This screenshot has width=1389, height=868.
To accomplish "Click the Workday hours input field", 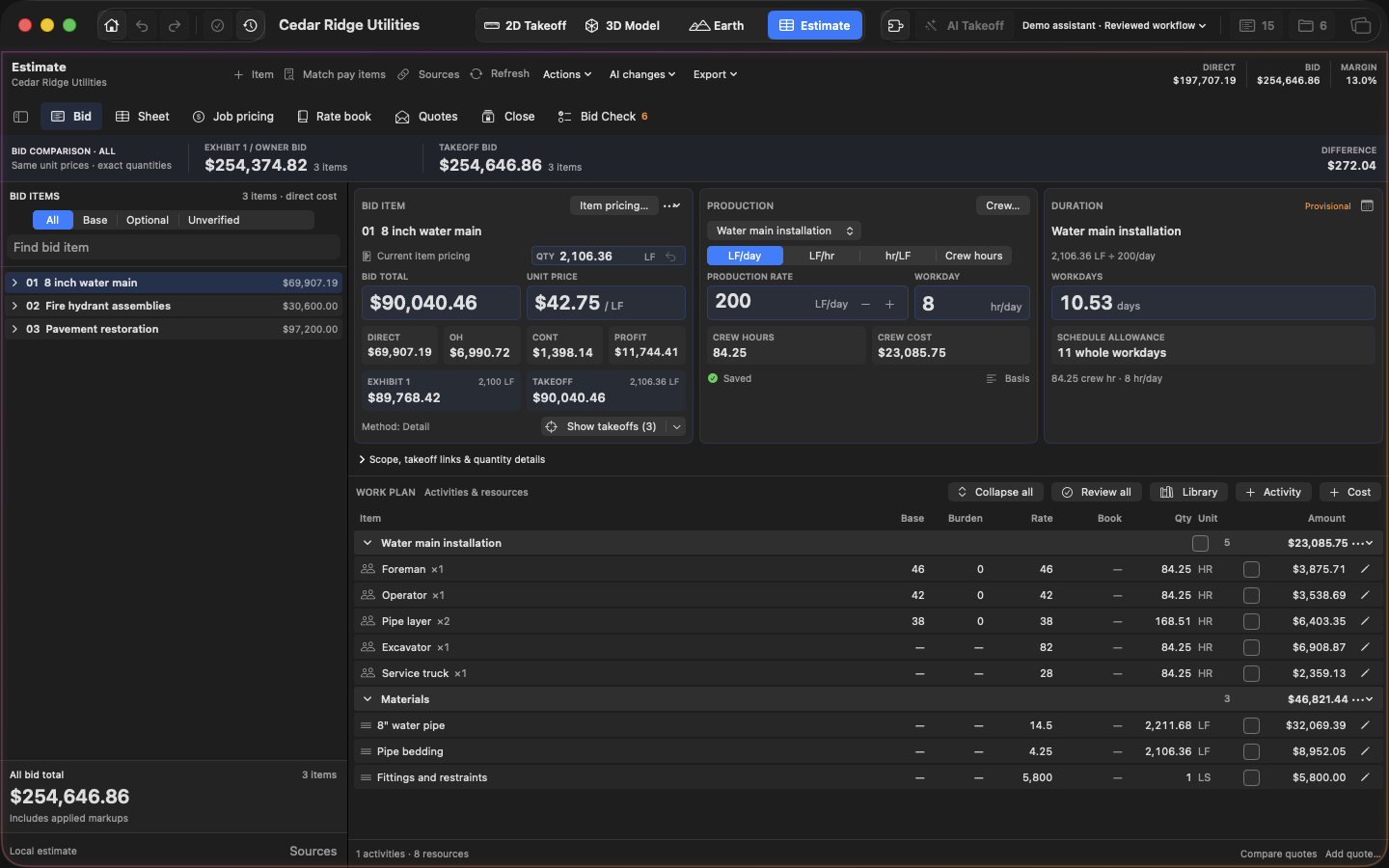I will click(972, 304).
